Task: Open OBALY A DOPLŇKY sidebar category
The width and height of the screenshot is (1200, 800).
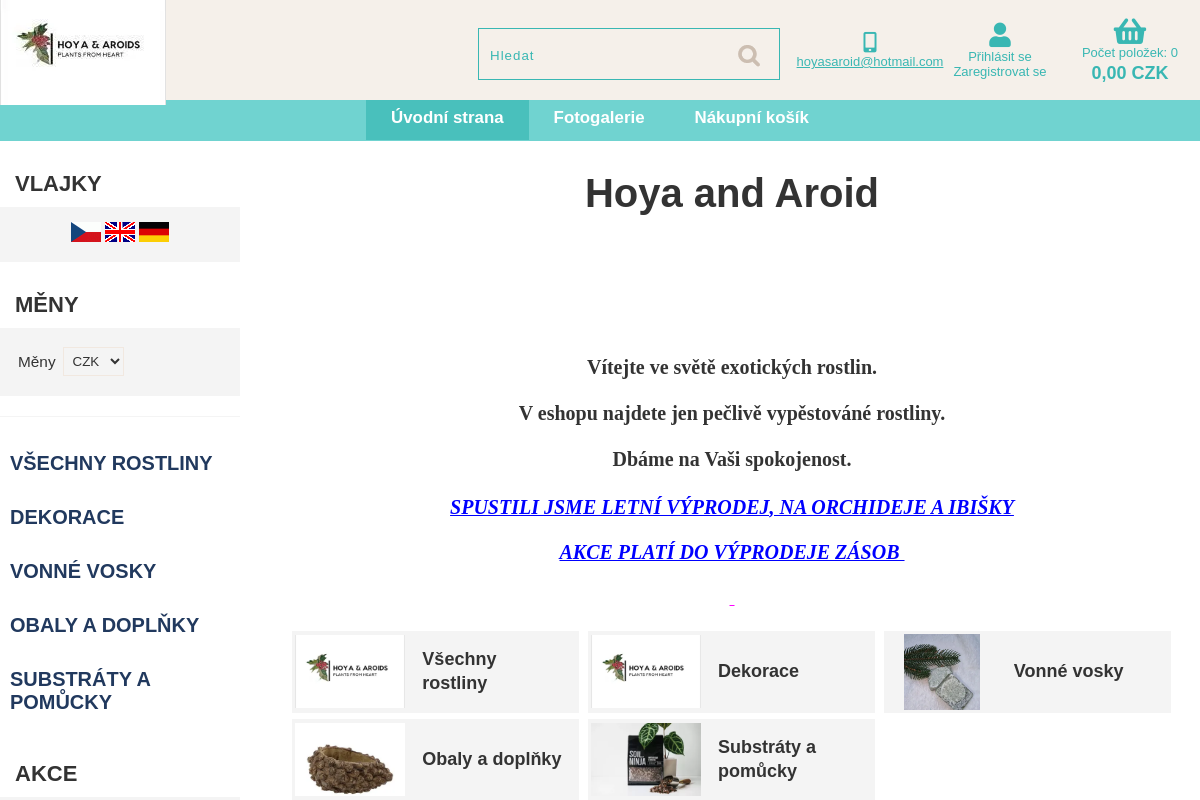Action: [105, 625]
